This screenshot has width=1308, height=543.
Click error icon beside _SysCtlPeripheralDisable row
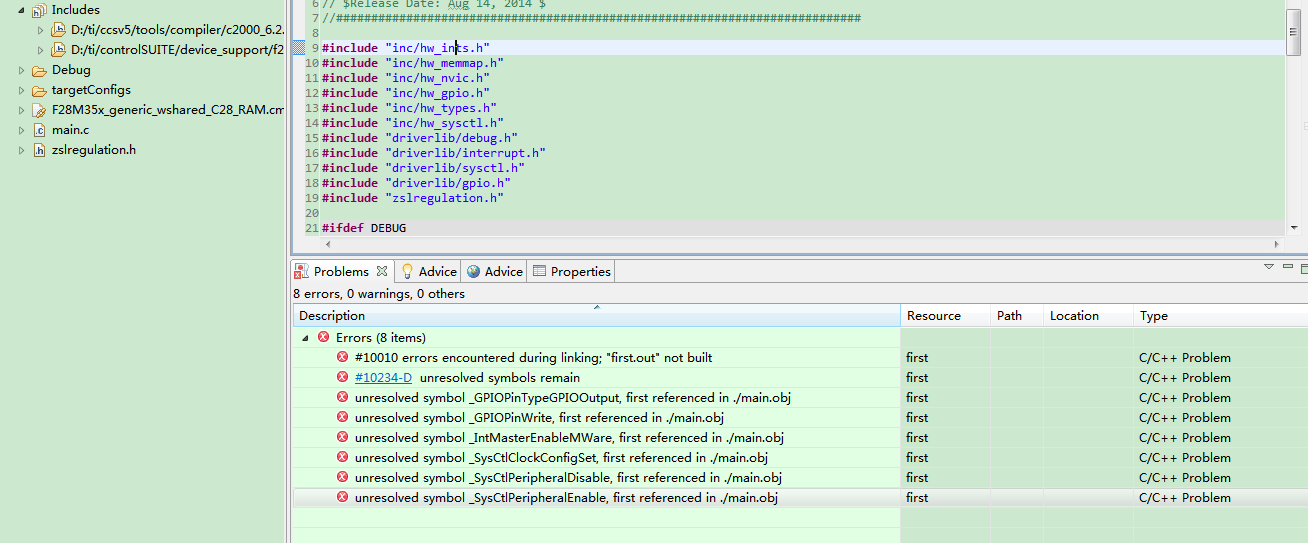342,478
